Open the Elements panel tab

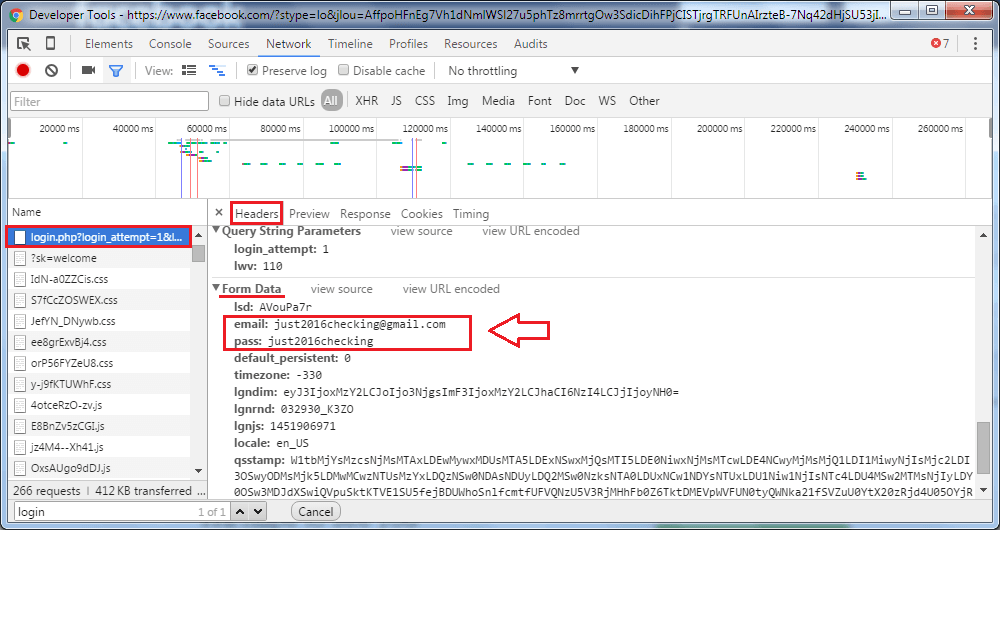108,43
